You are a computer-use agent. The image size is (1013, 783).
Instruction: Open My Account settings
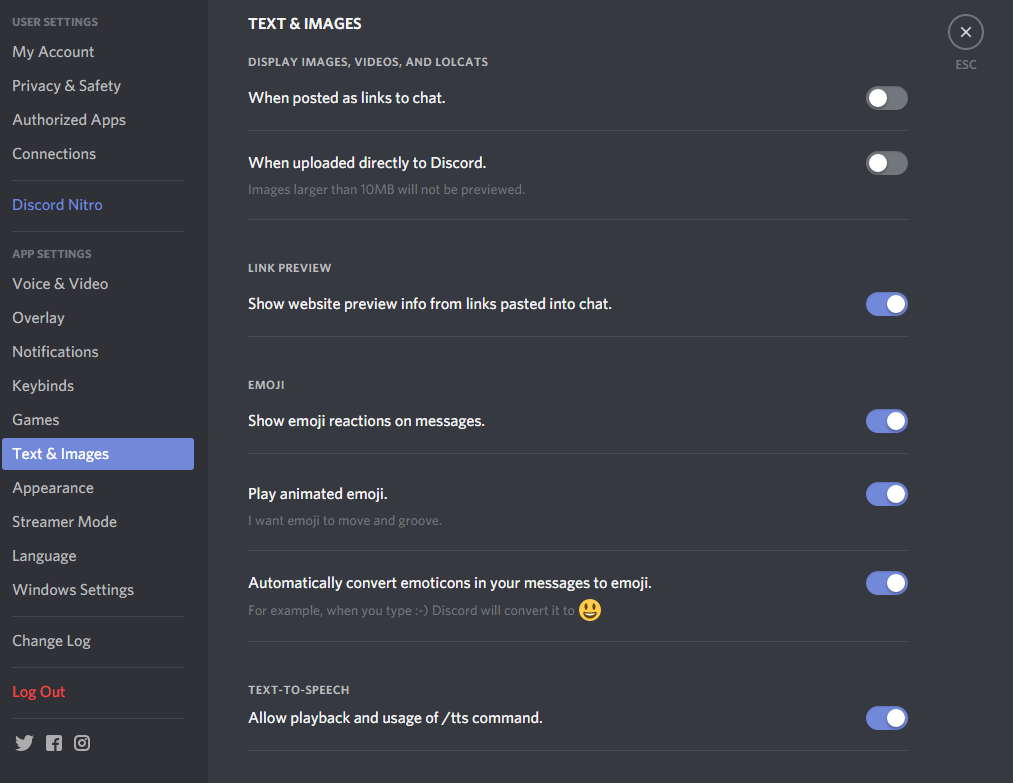point(53,52)
